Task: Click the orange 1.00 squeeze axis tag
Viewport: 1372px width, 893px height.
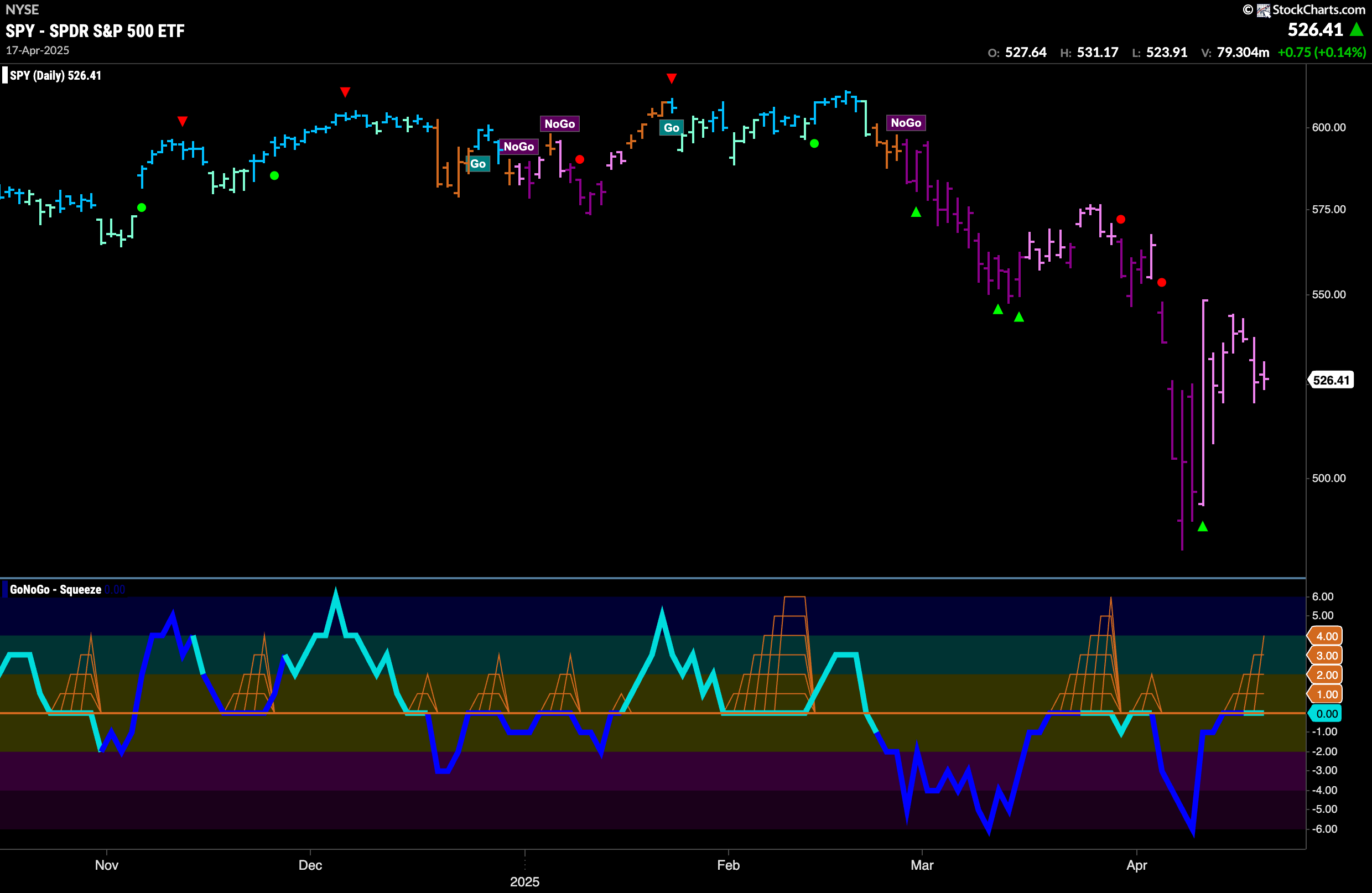Action: tap(1326, 694)
